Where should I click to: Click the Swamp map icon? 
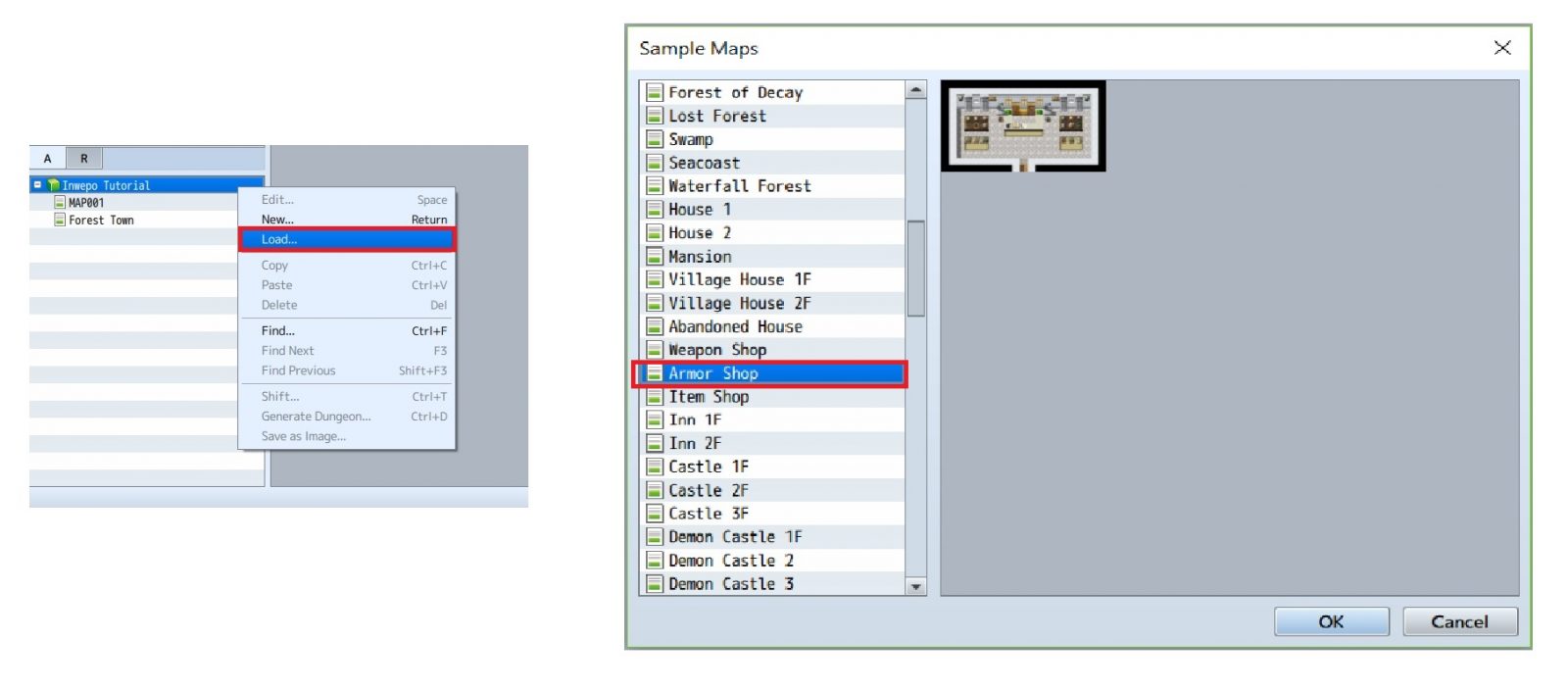[655, 139]
